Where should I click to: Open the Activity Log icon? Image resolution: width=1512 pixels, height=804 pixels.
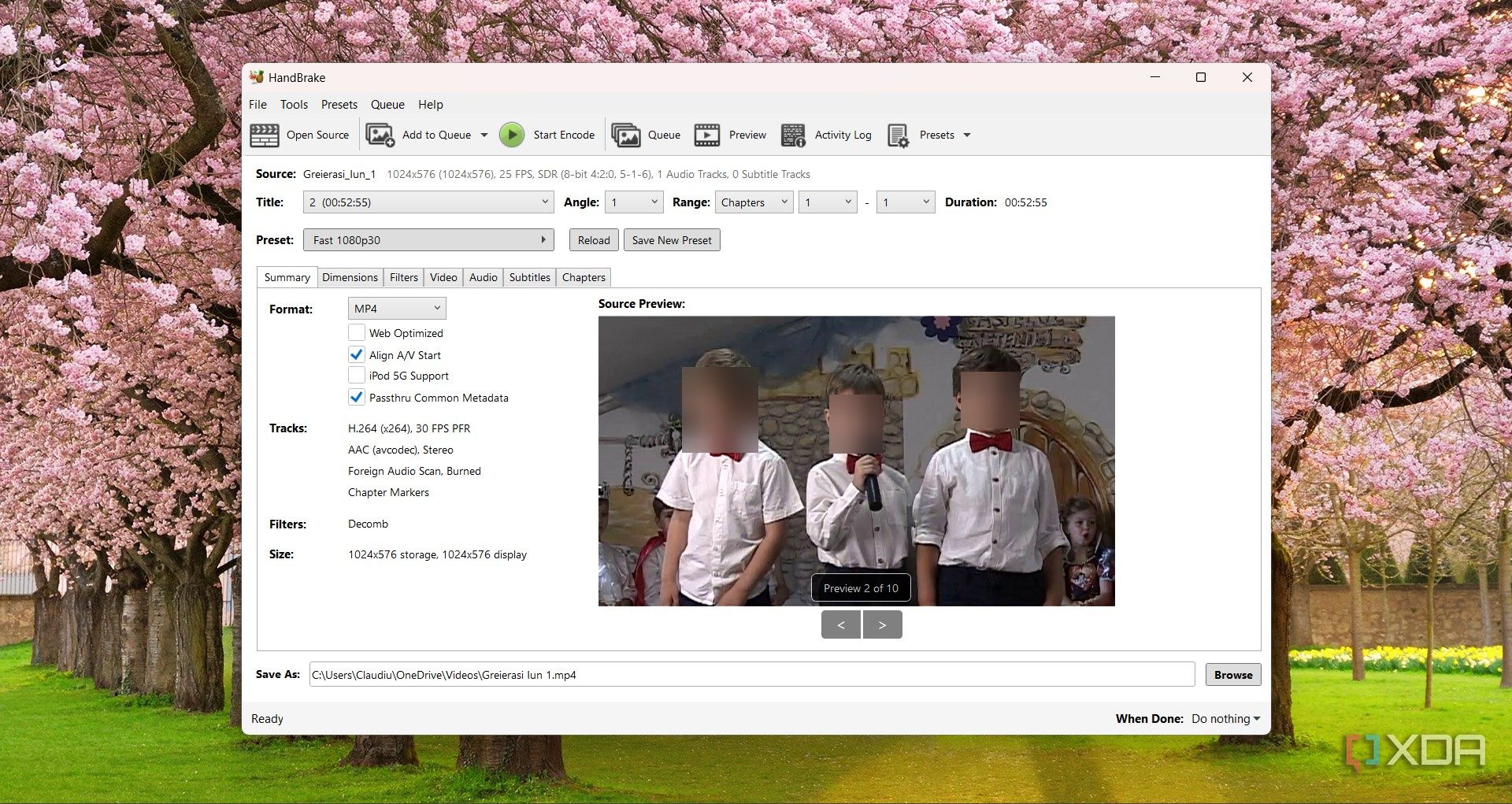click(793, 135)
